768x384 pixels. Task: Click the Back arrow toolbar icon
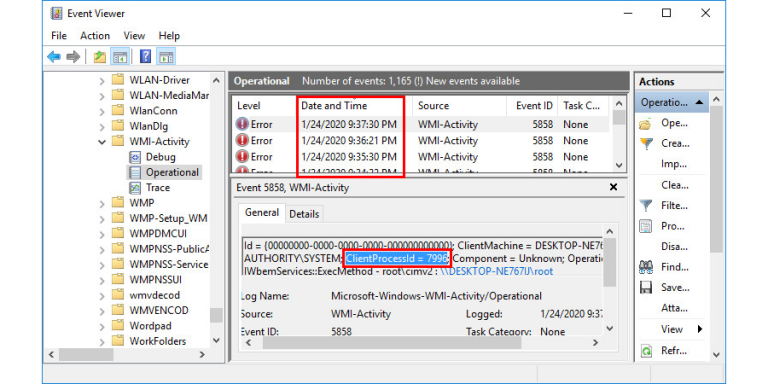point(53,57)
